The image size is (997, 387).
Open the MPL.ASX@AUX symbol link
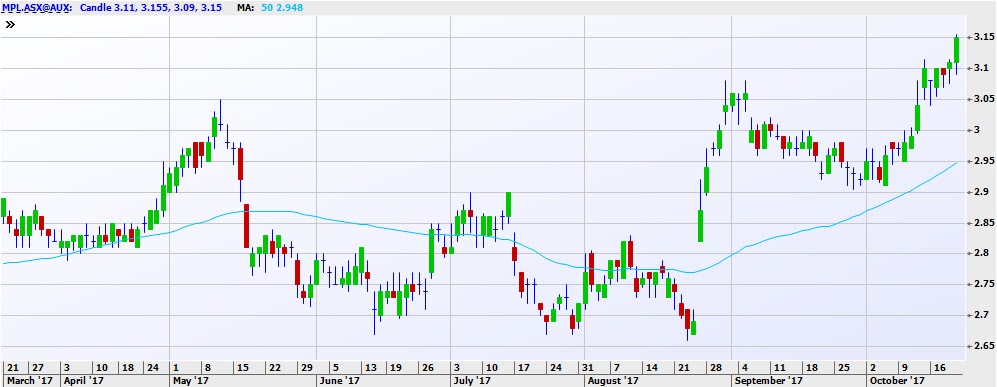(36, 8)
